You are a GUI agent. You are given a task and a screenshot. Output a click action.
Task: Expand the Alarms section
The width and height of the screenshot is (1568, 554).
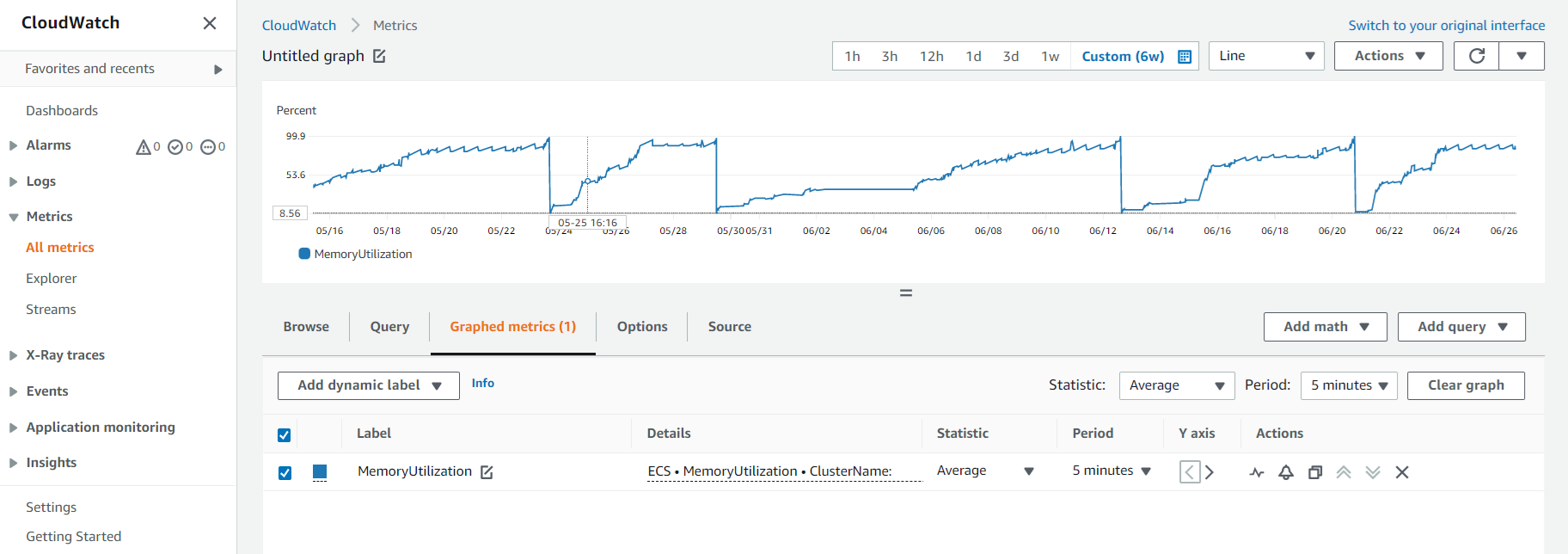pos(13,146)
